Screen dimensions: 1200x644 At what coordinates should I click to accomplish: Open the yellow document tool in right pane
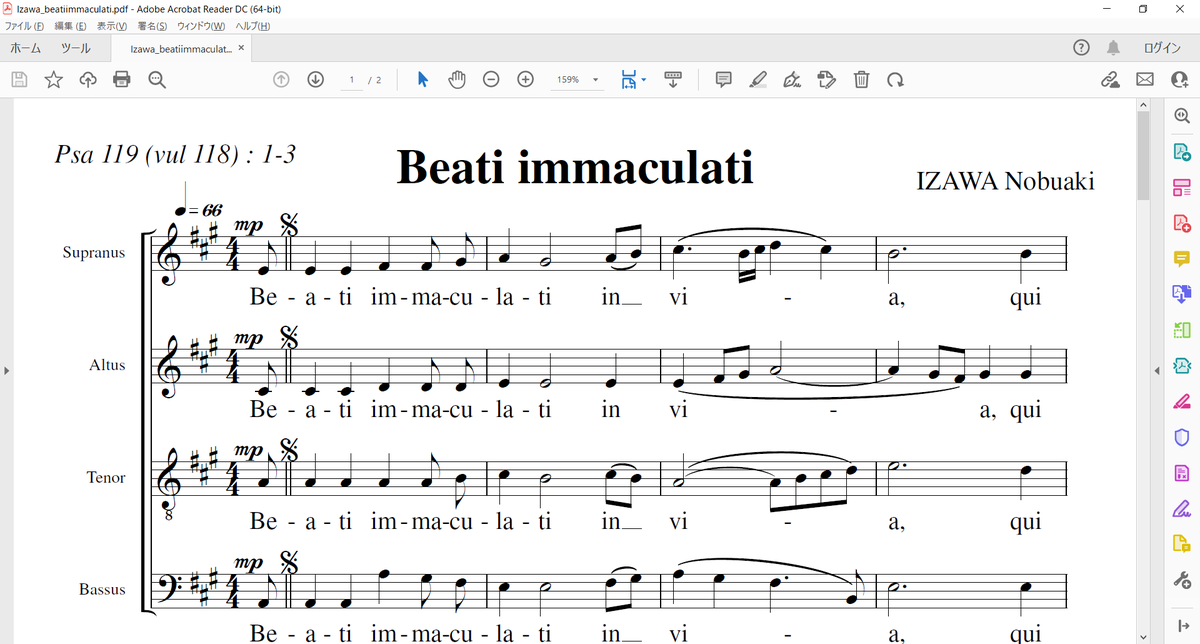point(1181,544)
